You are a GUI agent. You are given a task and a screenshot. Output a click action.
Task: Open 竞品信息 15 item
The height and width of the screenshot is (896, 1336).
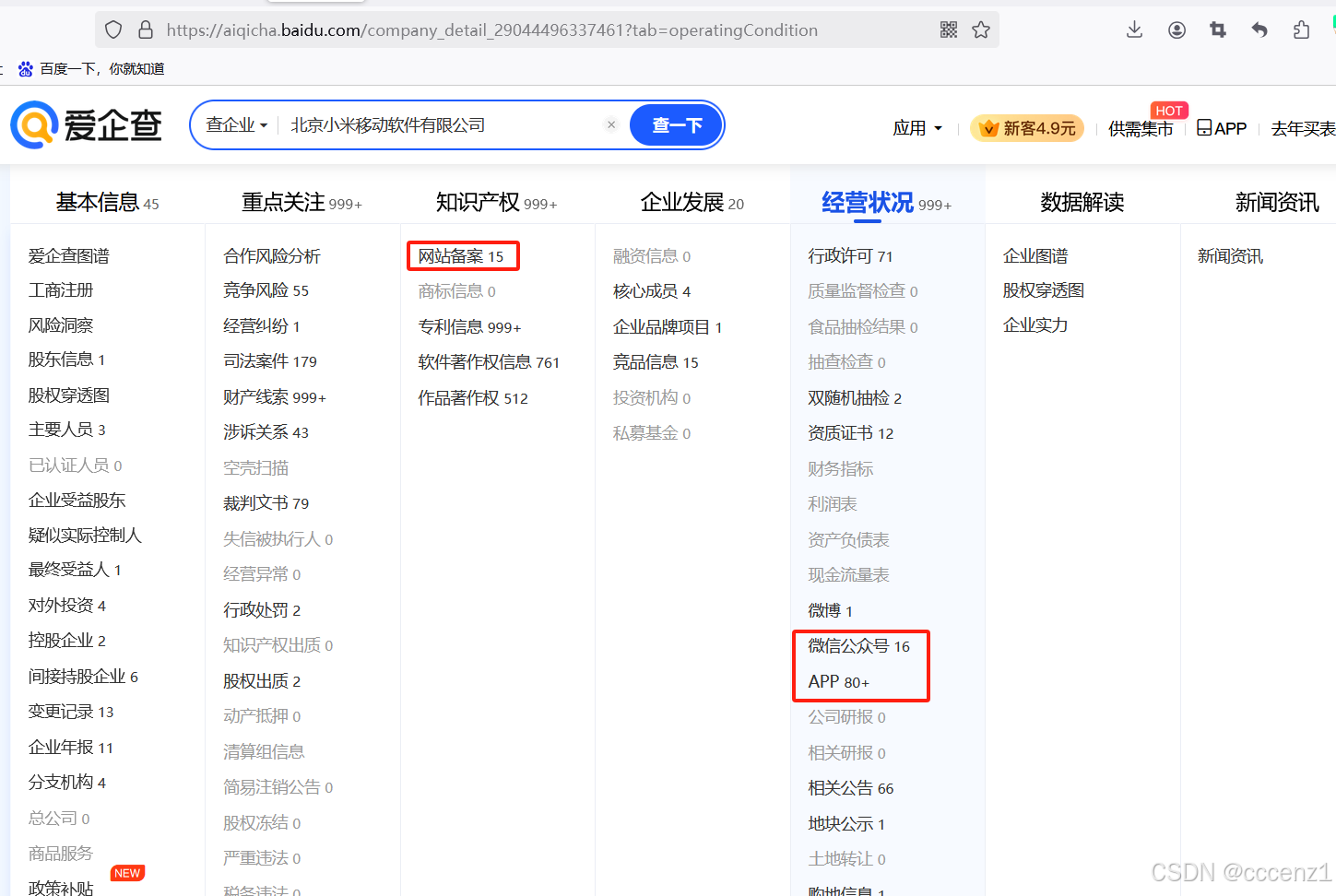(x=656, y=362)
